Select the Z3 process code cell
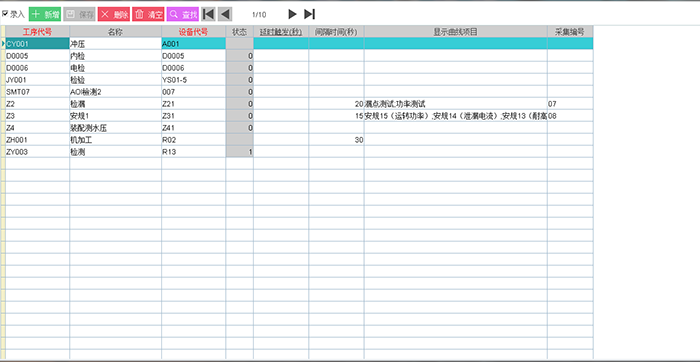 tap(38, 116)
